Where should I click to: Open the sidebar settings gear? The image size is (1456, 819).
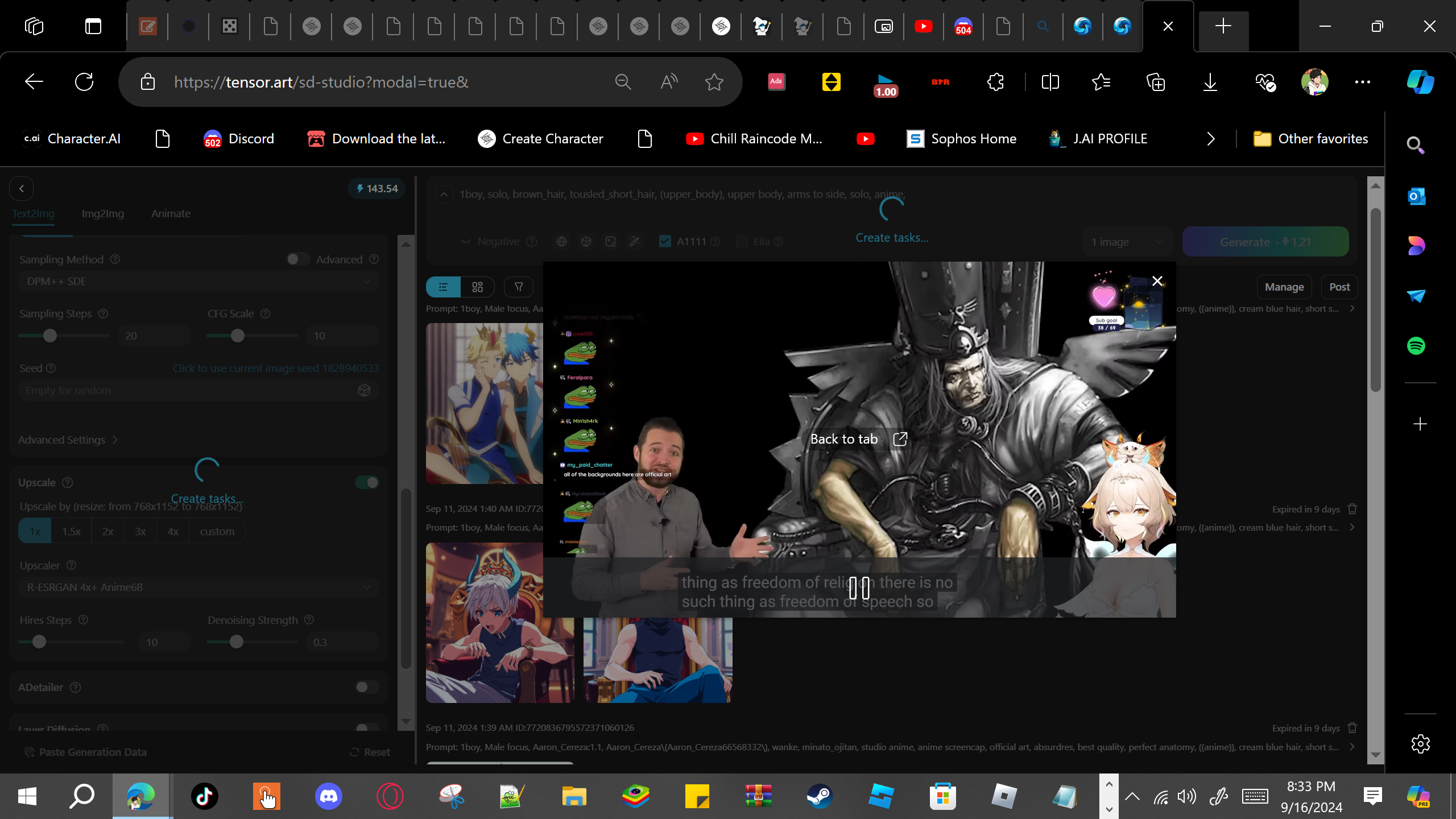tap(1420, 743)
